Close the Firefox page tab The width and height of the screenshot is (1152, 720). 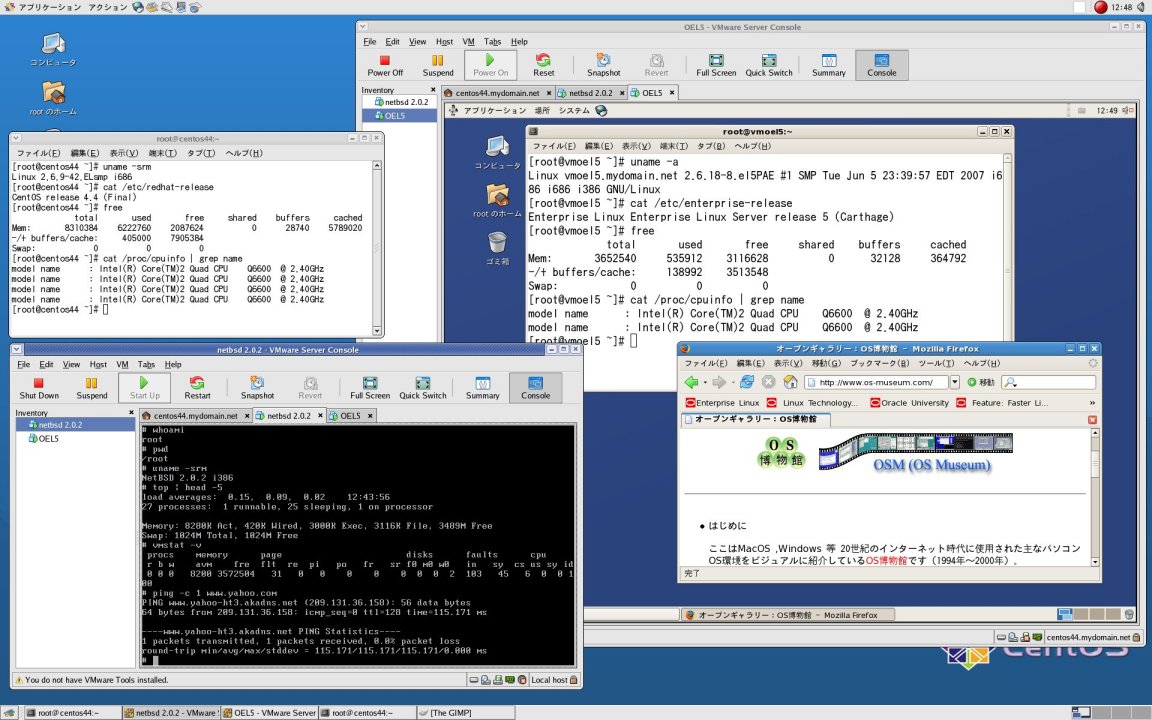click(1092, 420)
